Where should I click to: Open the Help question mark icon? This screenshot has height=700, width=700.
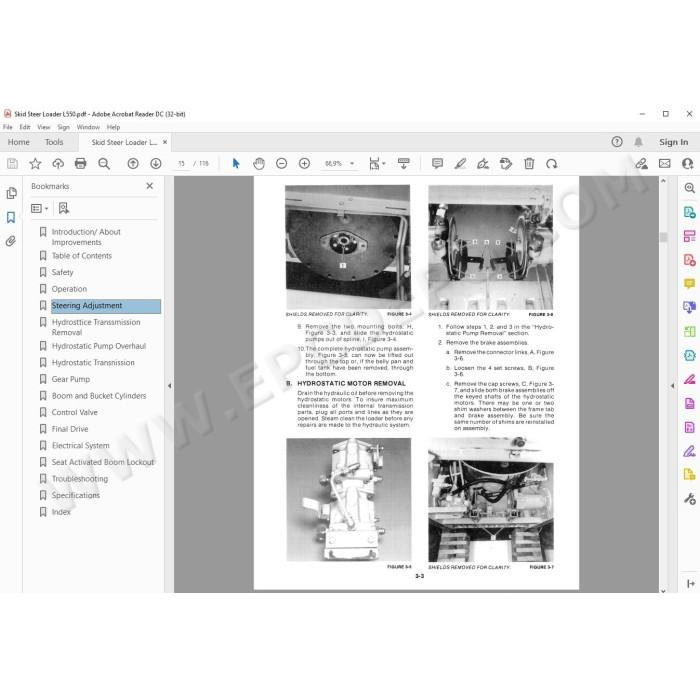click(x=617, y=142)
